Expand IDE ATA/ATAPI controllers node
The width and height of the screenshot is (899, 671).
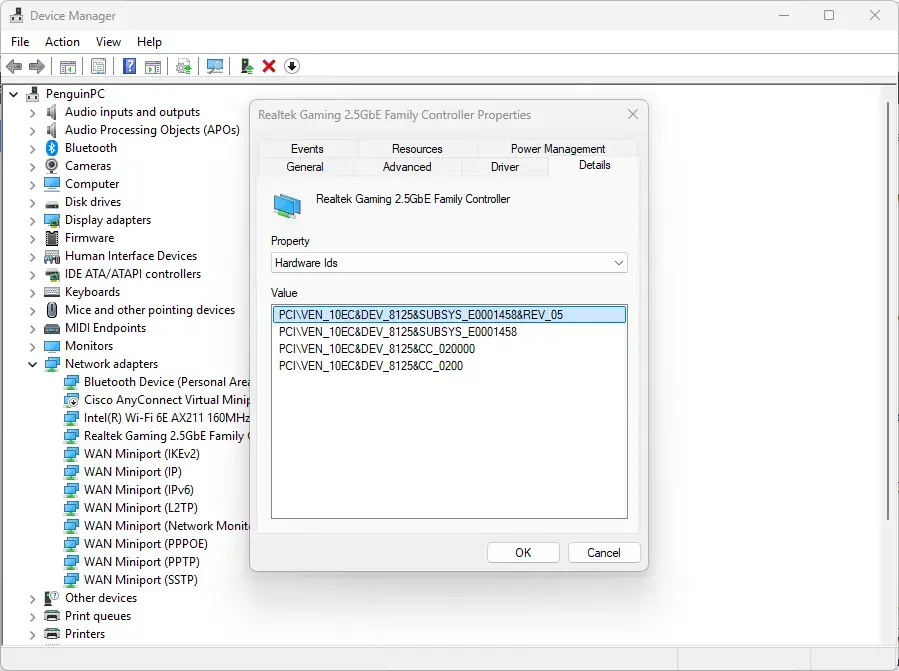click(33, 275)
